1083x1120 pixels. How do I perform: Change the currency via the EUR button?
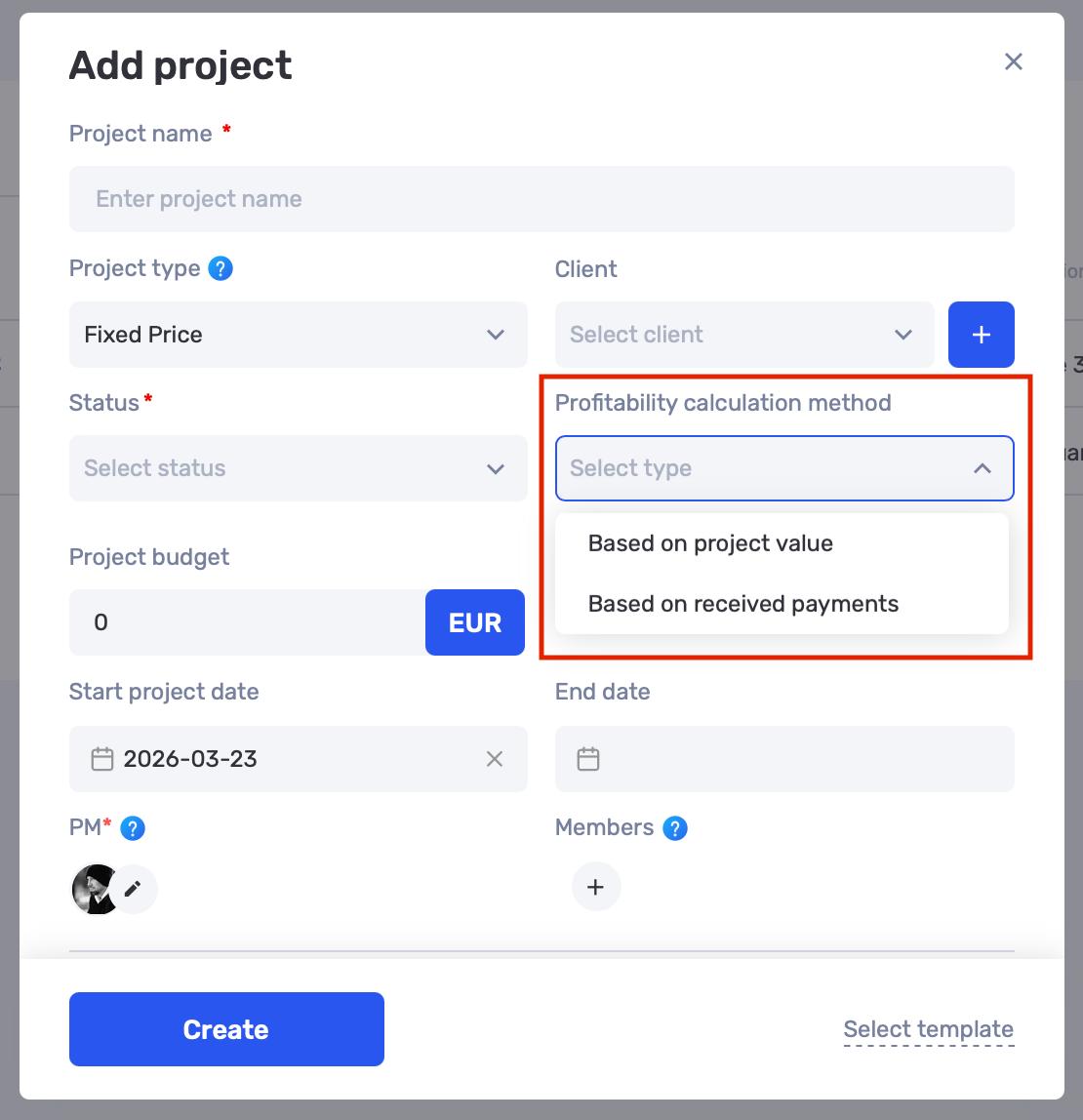tap(475, 622)
